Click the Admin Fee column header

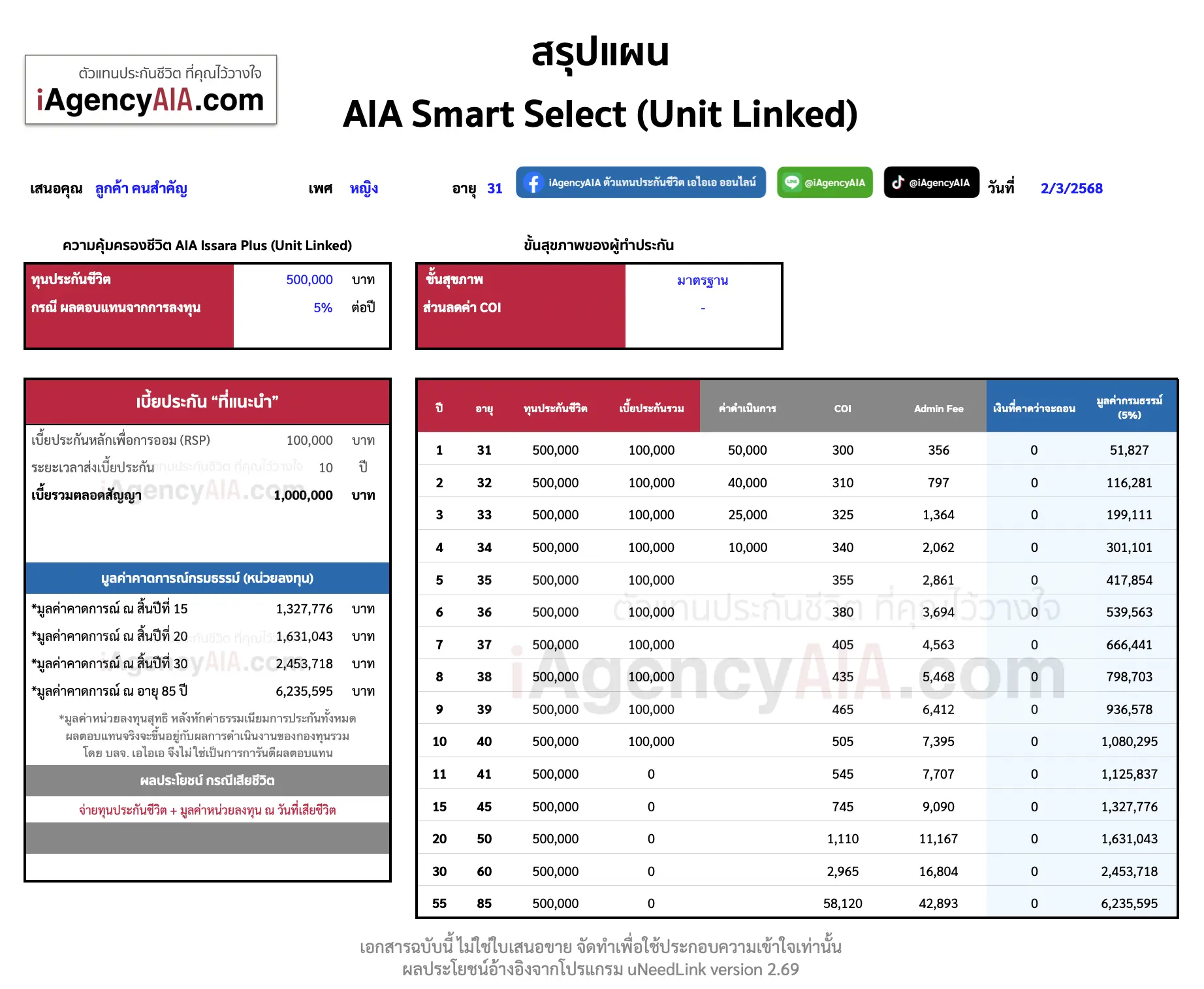938,408
